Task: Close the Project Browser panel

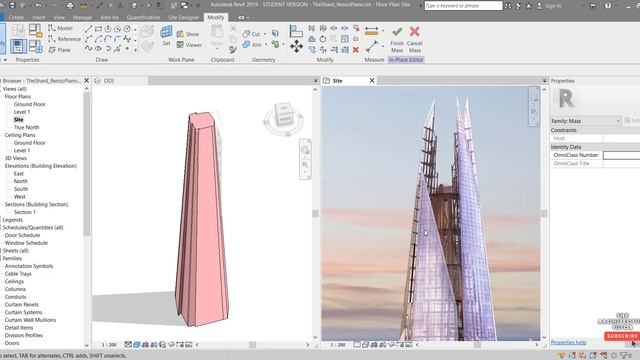Action: click(x=87, y=81)
